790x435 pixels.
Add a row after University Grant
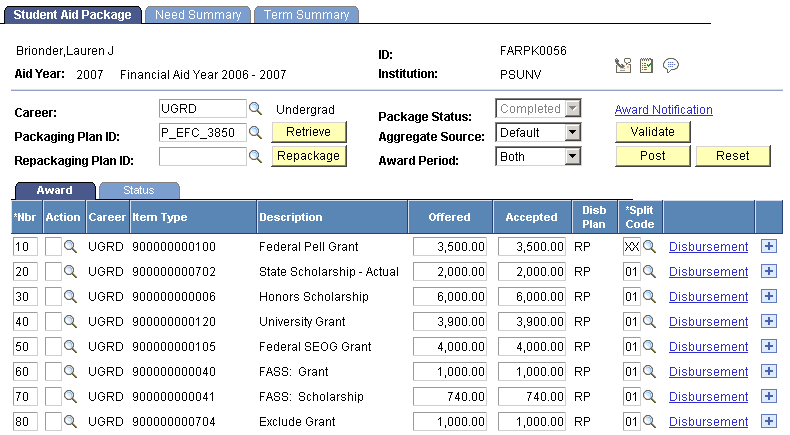pyautogui.click(x=768, y=321)
